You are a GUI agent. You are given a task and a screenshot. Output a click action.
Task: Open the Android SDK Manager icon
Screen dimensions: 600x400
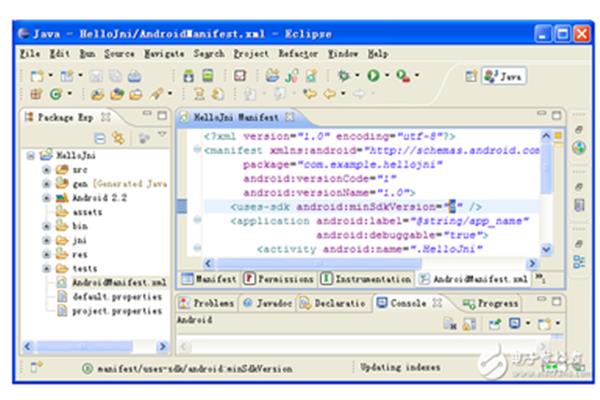pyautogui.click(x=188, y=76)
